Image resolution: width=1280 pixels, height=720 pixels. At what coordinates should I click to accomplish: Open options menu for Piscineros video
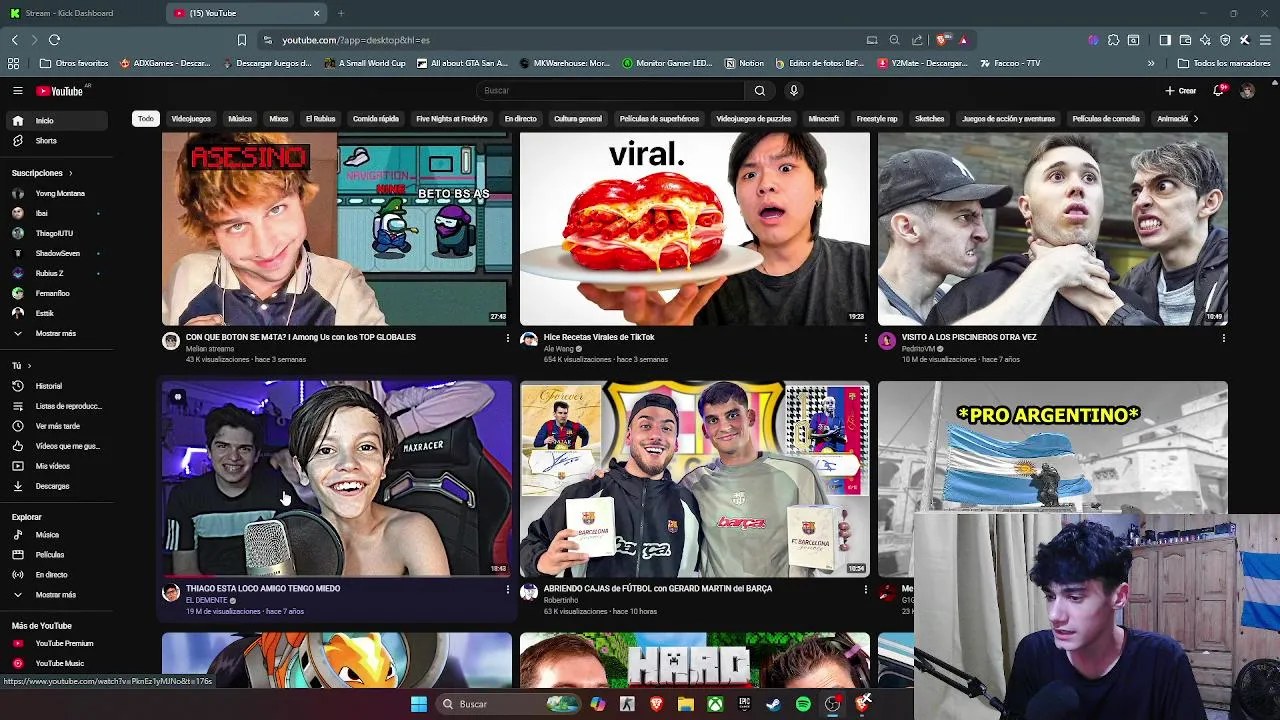tap(1223, 338)
